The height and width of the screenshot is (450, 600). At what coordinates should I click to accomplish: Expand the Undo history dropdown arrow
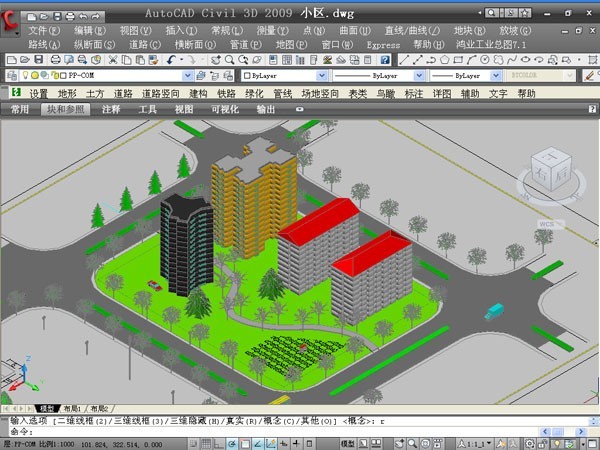(181, 60)
